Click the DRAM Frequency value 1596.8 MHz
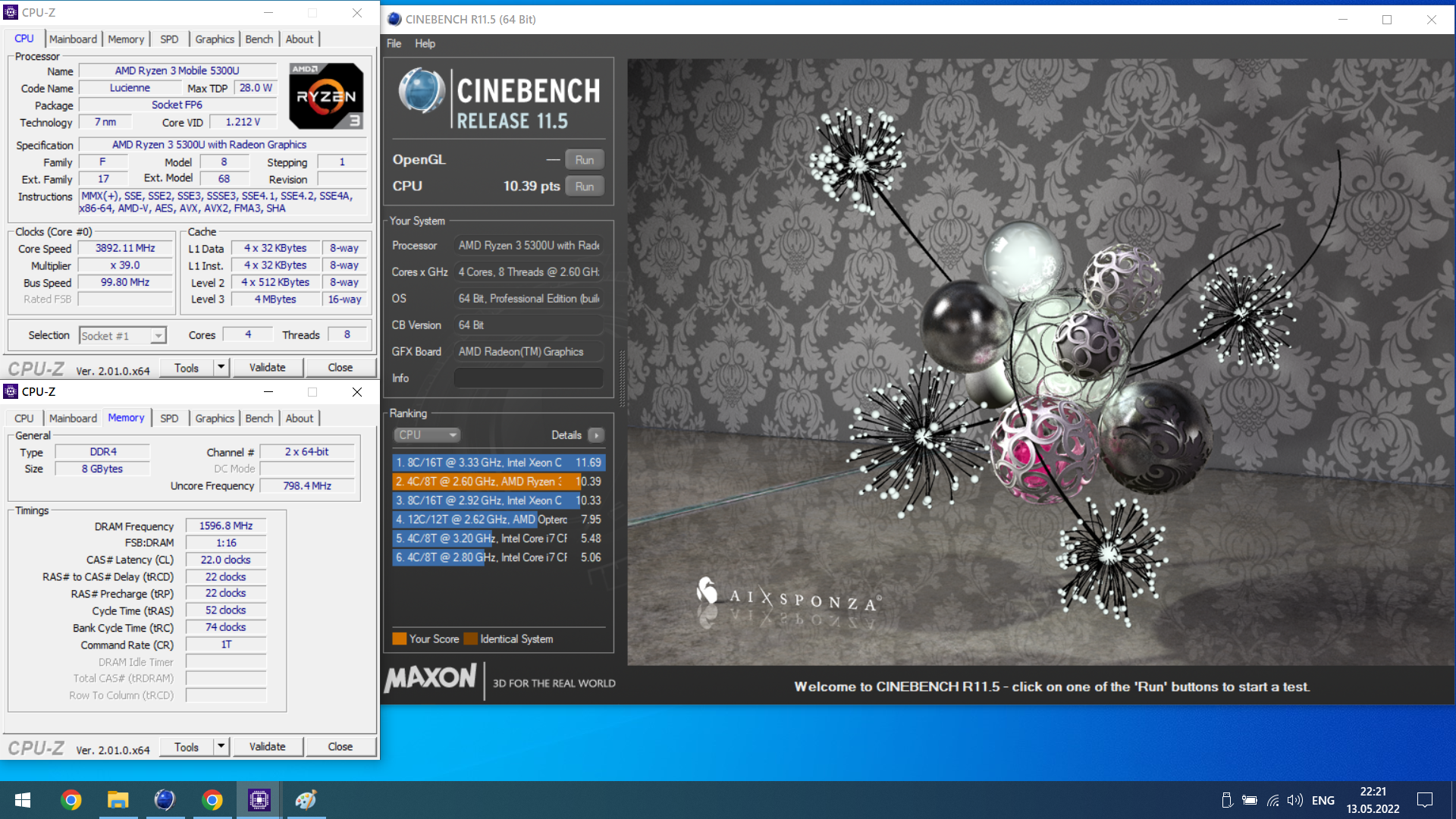The height and width of the screenshot is (819, 1456). tap(226, 526)
